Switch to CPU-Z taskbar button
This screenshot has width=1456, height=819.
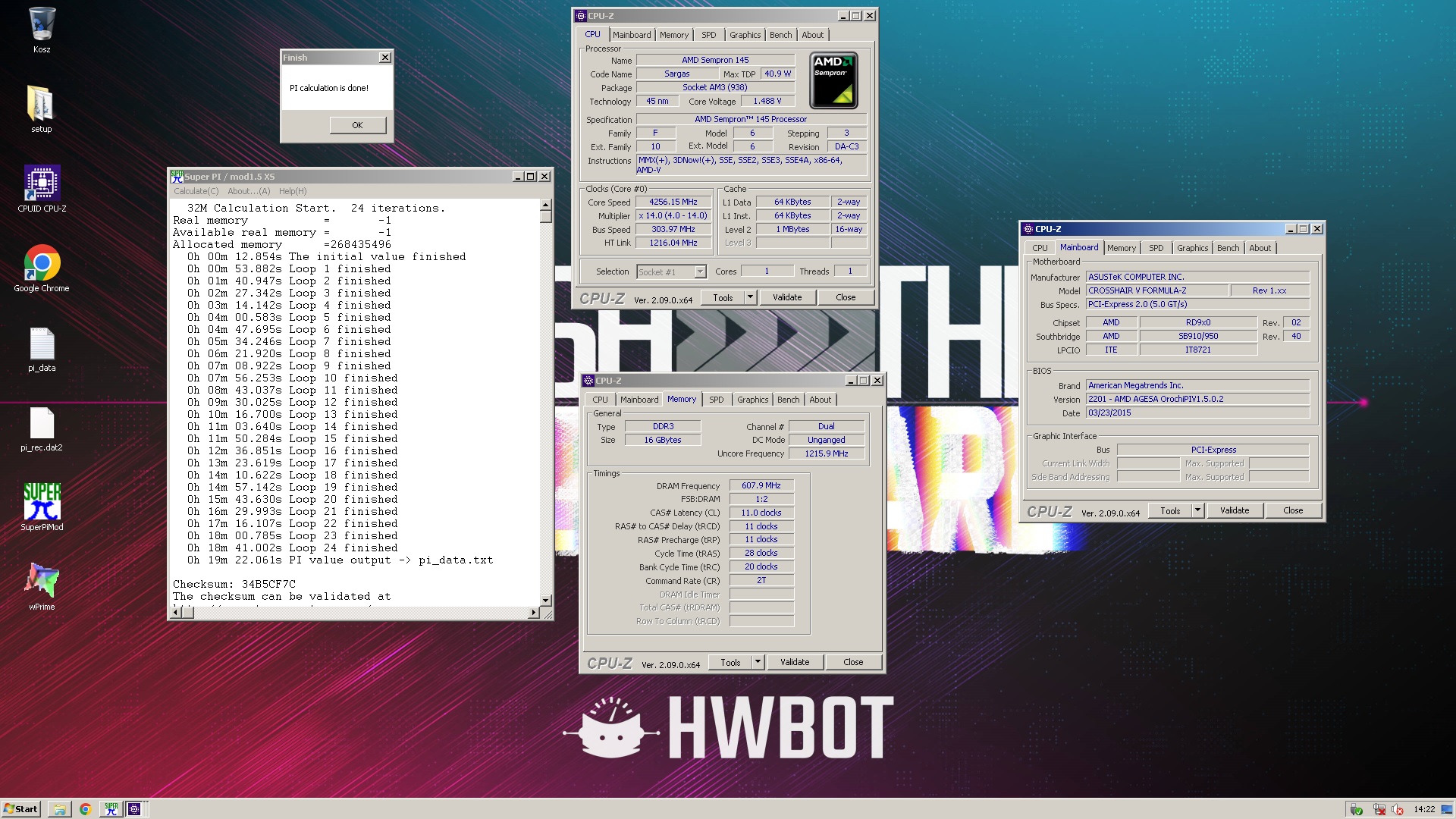134,809
